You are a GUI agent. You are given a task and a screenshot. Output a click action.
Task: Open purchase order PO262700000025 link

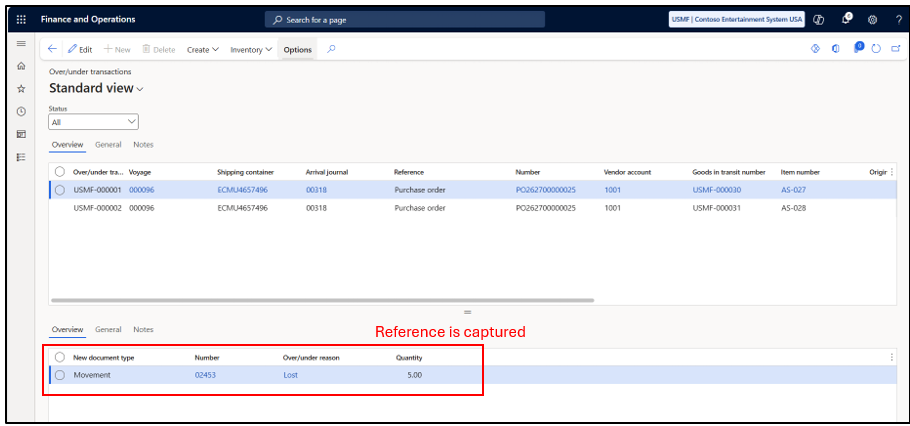click(546, 190)
